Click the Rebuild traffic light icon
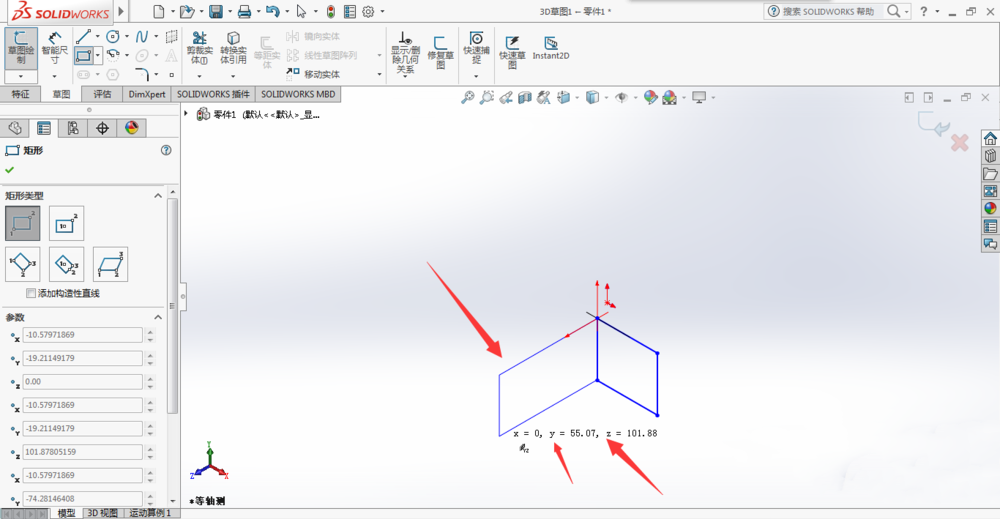This screenshot has width=1000, height=519. (330, 11)
